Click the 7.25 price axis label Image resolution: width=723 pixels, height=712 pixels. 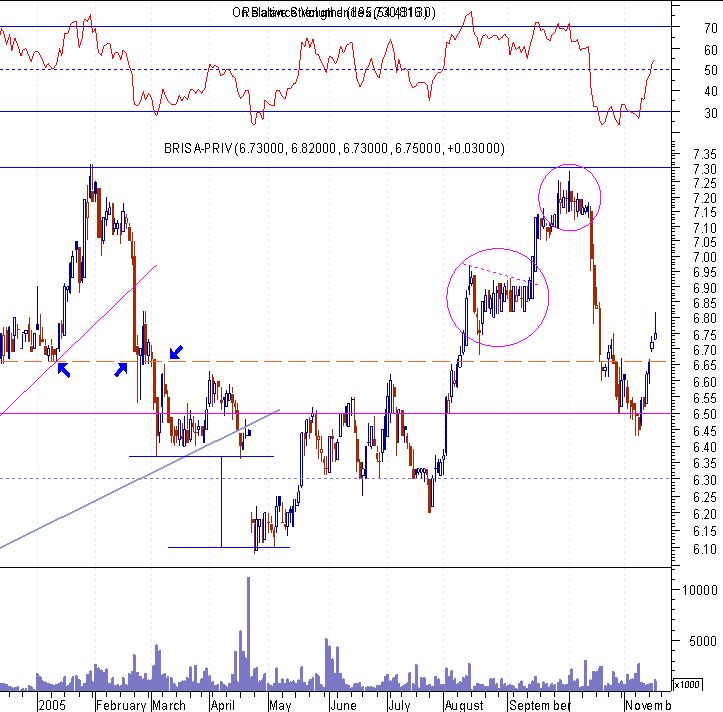coord(705,184)
